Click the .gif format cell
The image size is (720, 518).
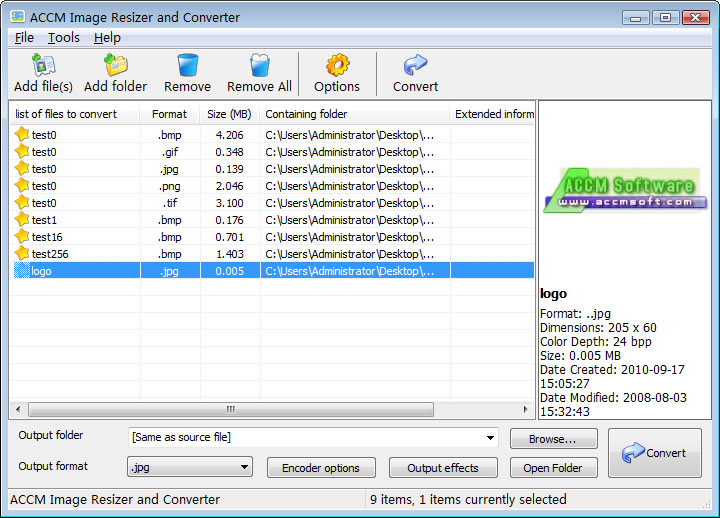click(170, 152)
